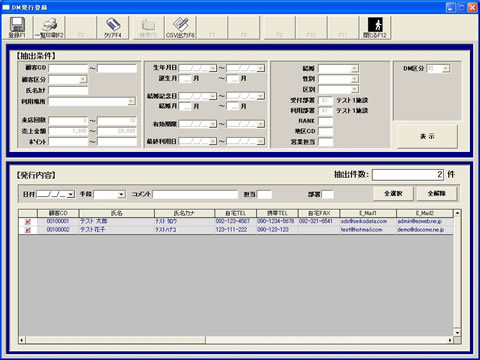Click the RANK input field
Image resolution: width=480 pixels, height=360 pixels.
click(325, 121)
